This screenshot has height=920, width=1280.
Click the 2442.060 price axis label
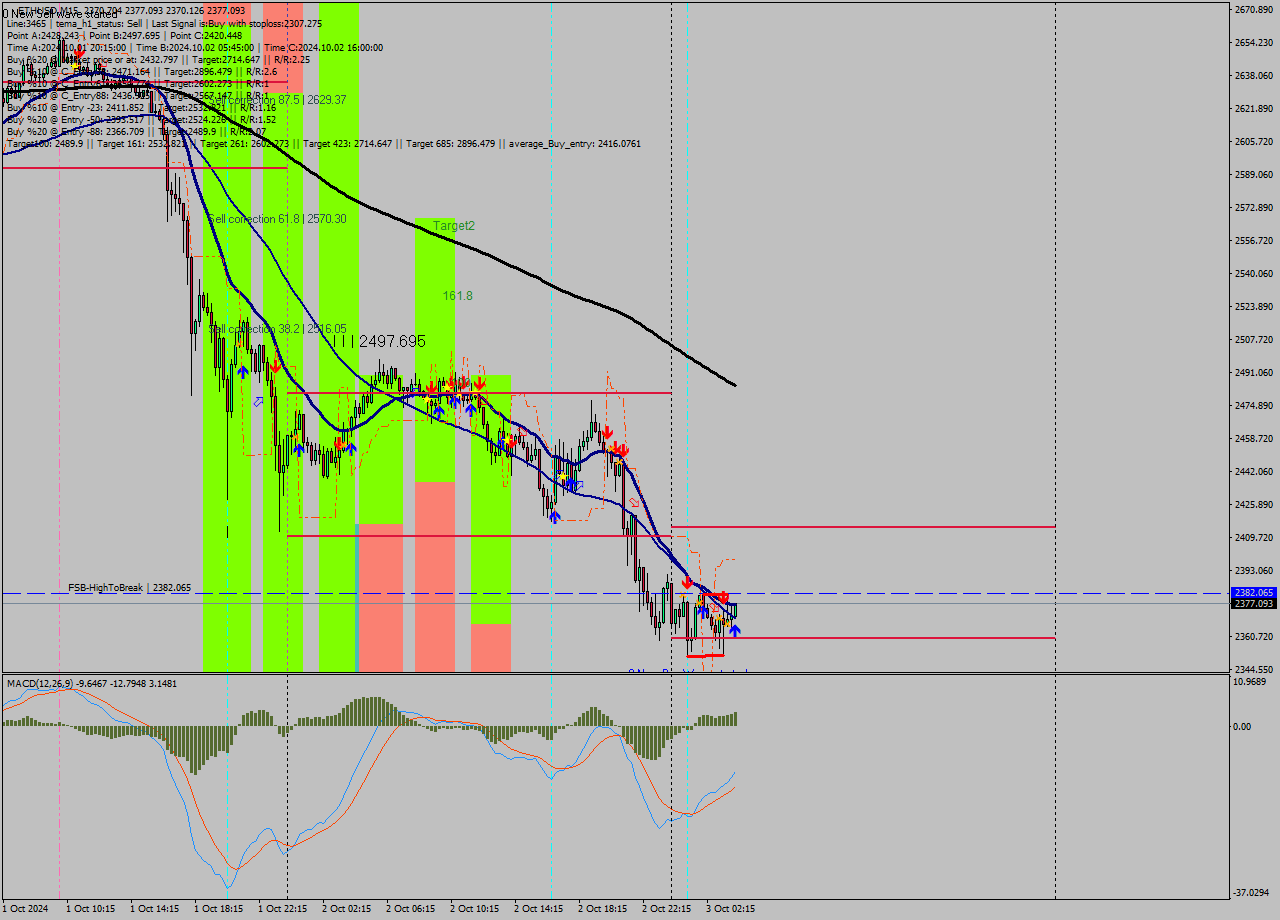(1254, 471)
